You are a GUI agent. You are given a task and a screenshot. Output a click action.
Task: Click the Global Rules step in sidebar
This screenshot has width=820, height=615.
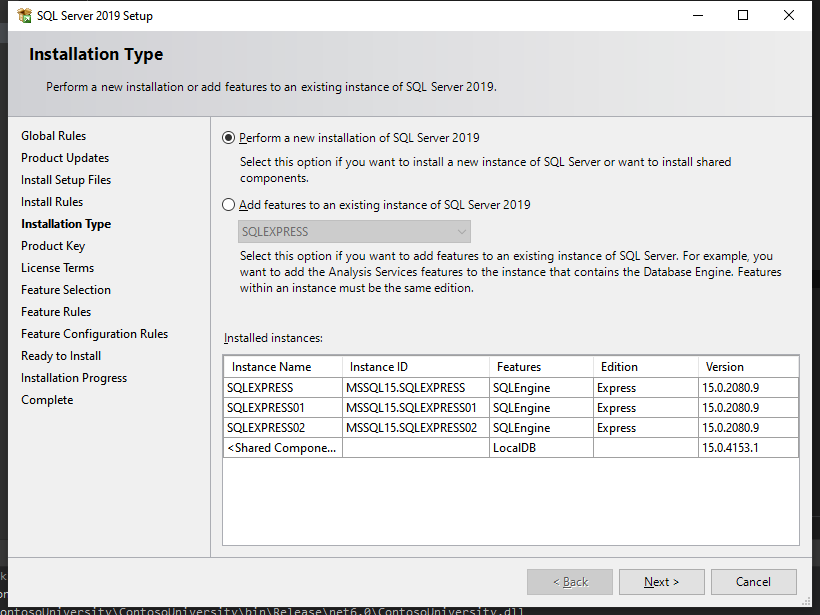tap(54, 136)
